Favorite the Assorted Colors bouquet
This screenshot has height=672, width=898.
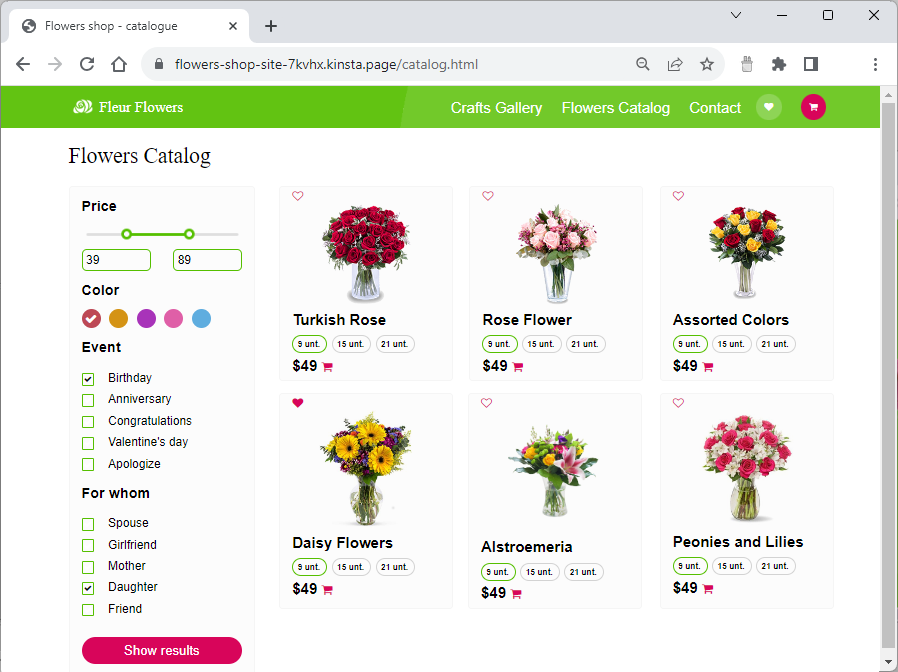point(678,196)
